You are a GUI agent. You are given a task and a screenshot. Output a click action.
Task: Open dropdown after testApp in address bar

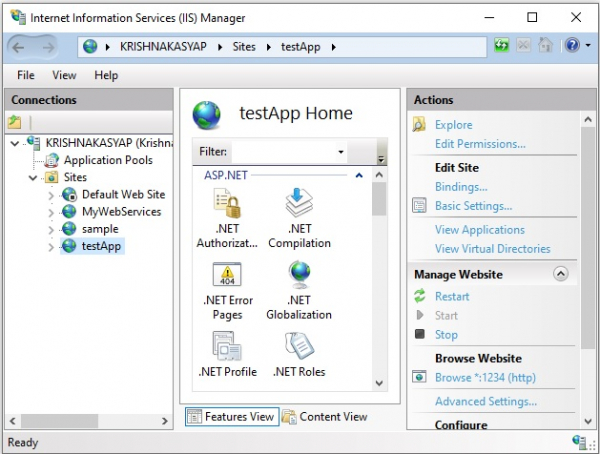pos(334,47)
